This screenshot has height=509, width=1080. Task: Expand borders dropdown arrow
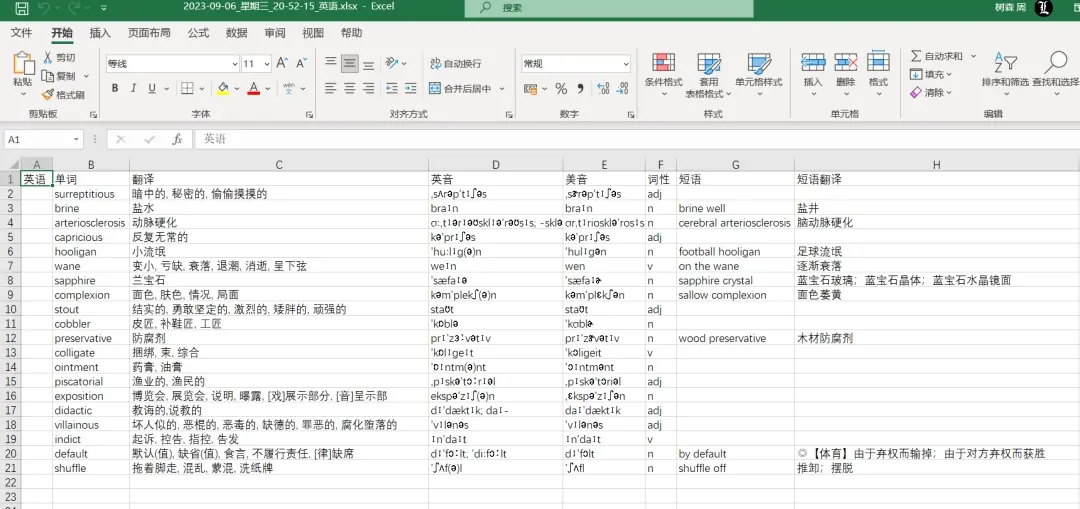pos(202,88)
